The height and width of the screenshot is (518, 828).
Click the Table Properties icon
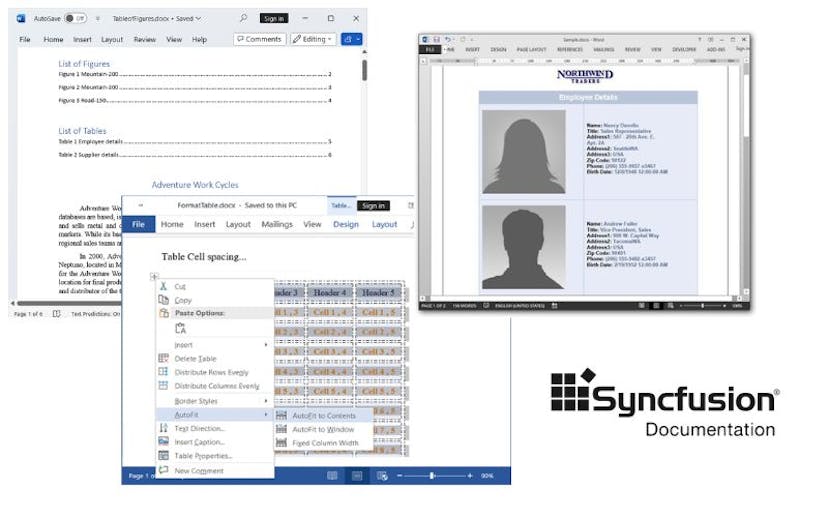(163, 455)
